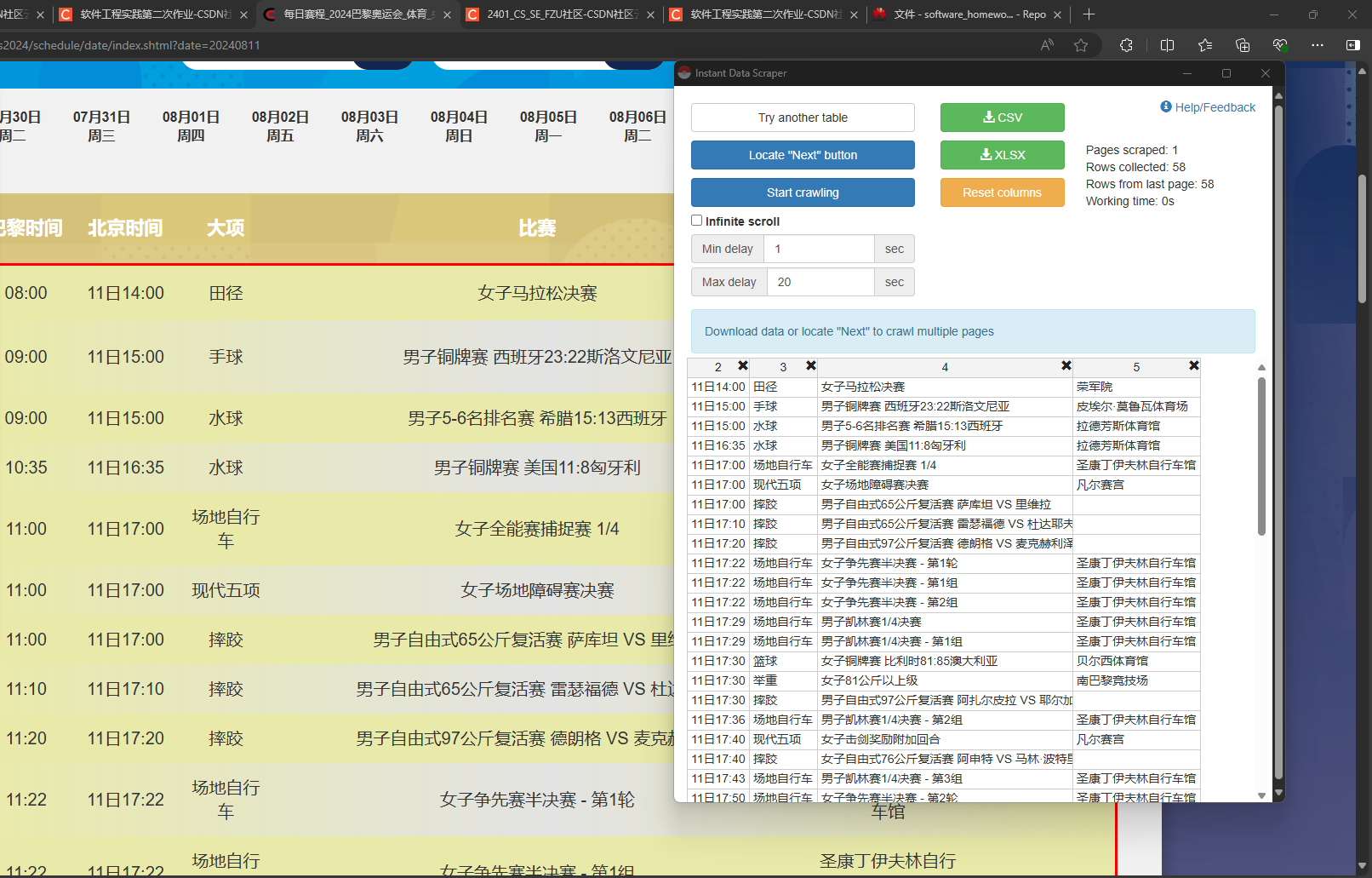Open the Edge Settings and more menu
The image size is (1372, 878).
click(1318, 45)
